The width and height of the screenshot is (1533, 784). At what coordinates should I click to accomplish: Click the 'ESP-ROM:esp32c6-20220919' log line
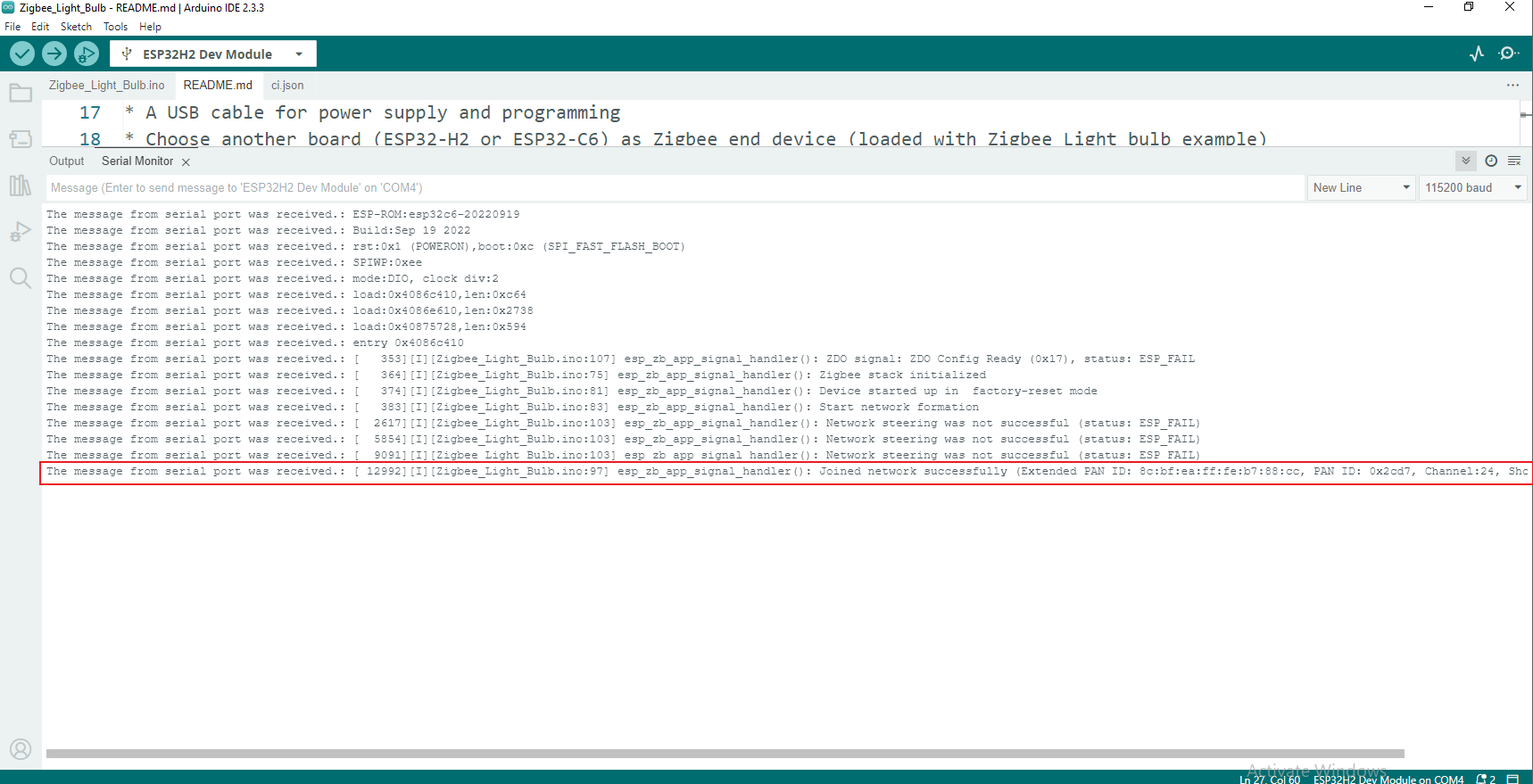283,214
